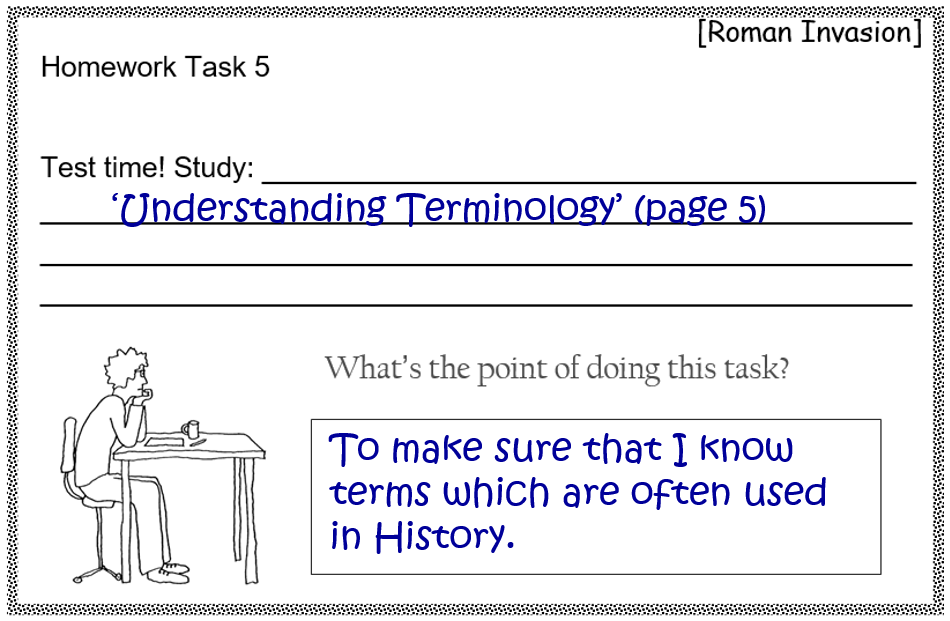Image resolution: width=950 pixels, height=621 pixels.
Task: Click the 'Test time! Study:' label
Action: click(x=147, y=166)
